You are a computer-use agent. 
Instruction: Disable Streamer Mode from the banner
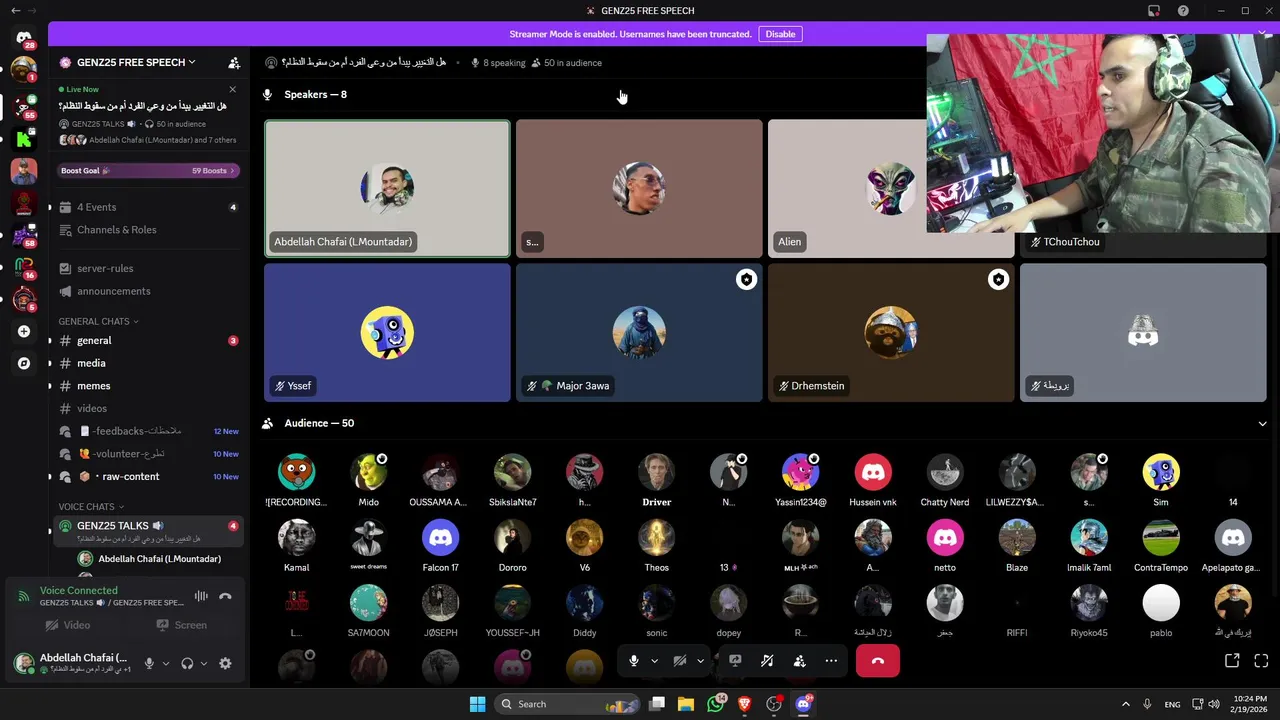click(x=780, y=34)
